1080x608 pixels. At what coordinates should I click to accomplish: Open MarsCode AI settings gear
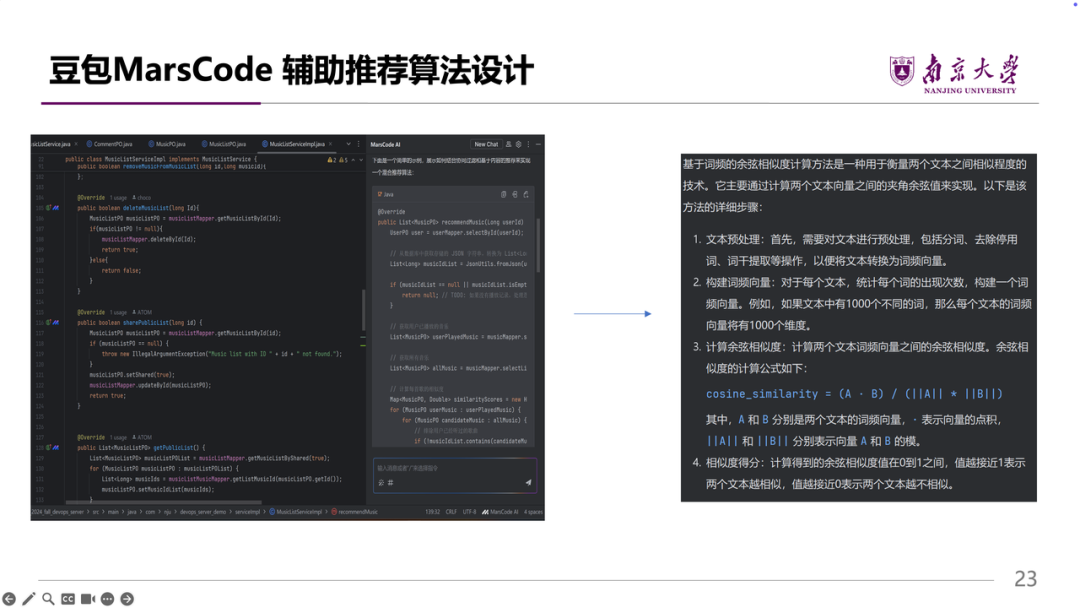tap(519, 144)
